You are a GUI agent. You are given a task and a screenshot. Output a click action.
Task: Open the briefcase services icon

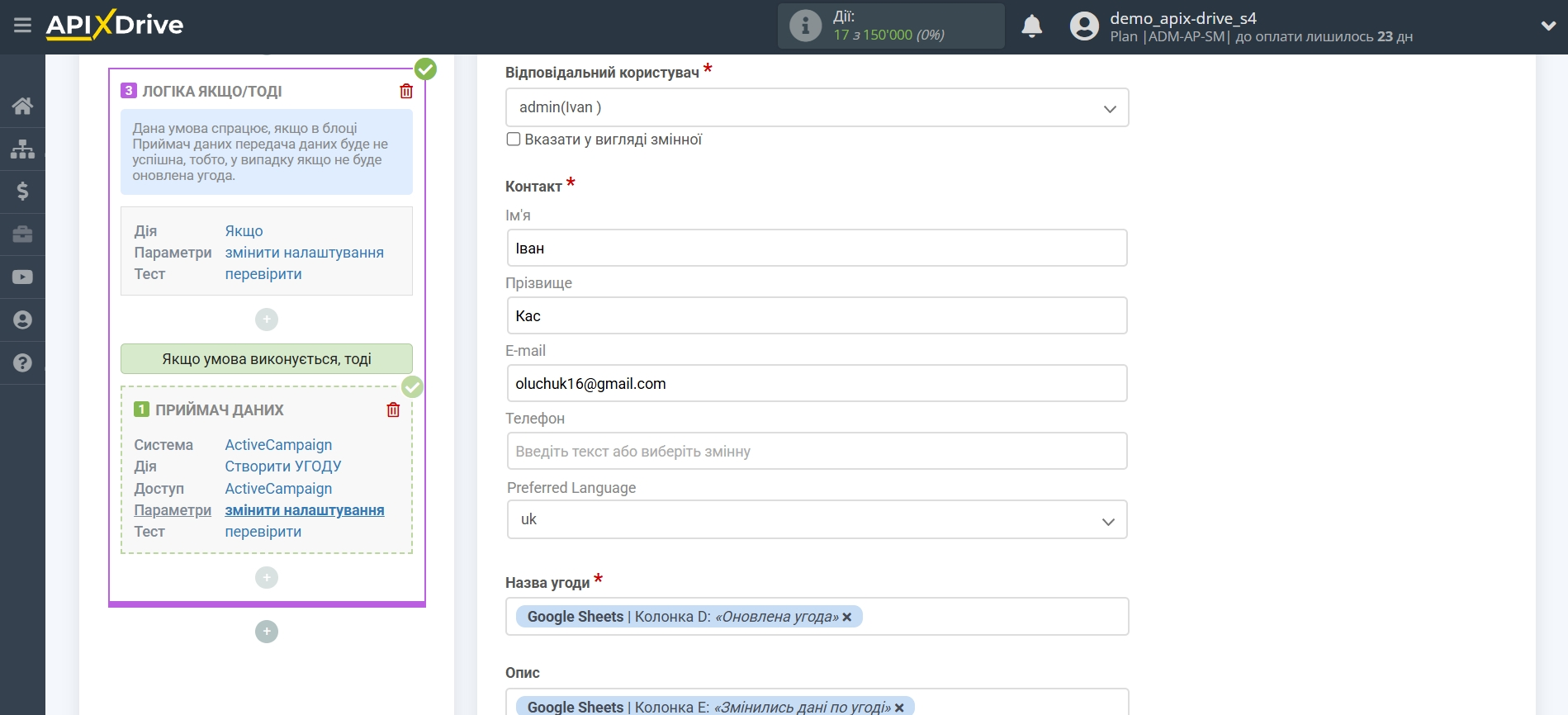(x=22, y=234)
